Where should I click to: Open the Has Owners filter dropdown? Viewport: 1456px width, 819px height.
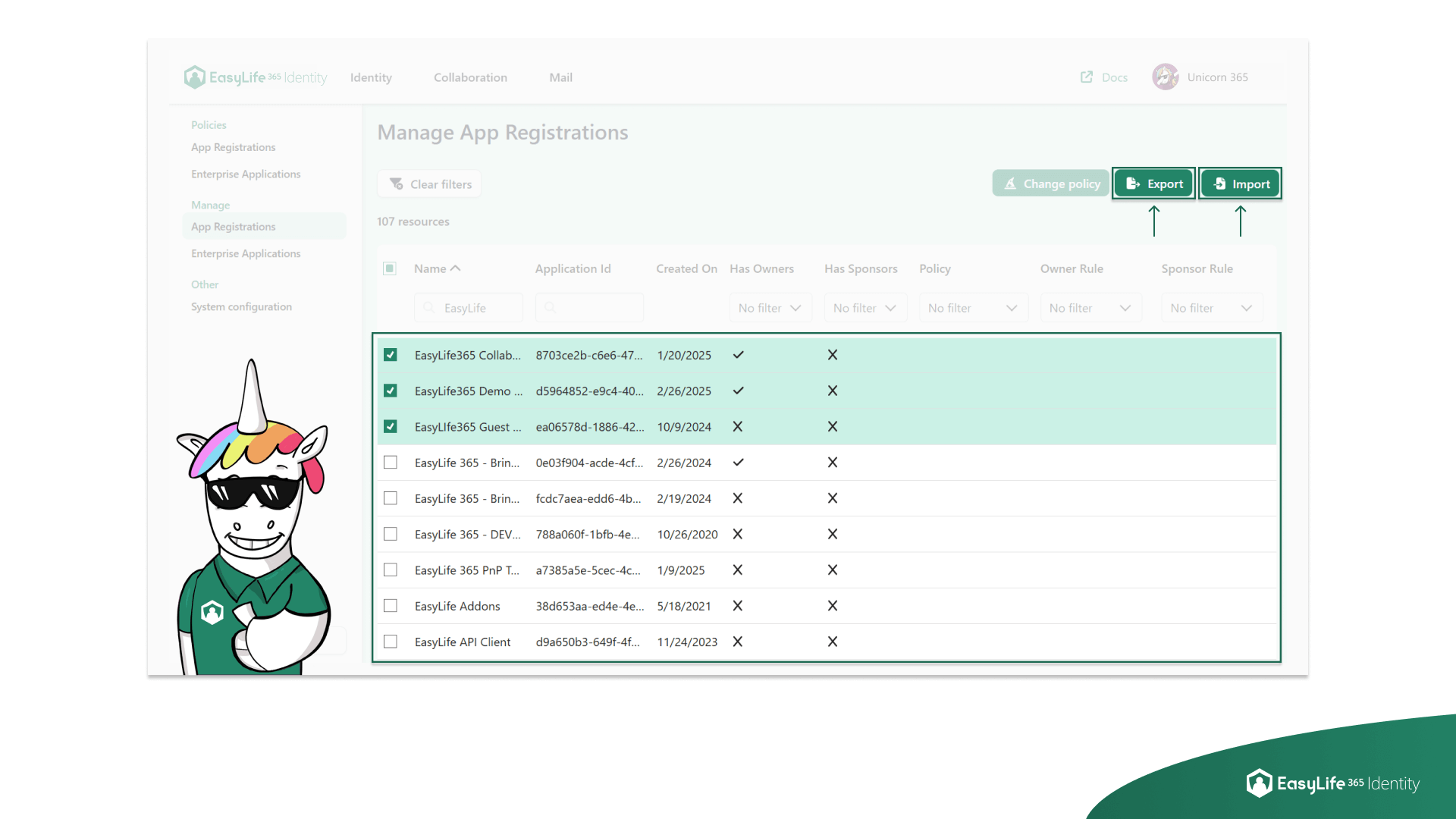click(x=770, y=308)
